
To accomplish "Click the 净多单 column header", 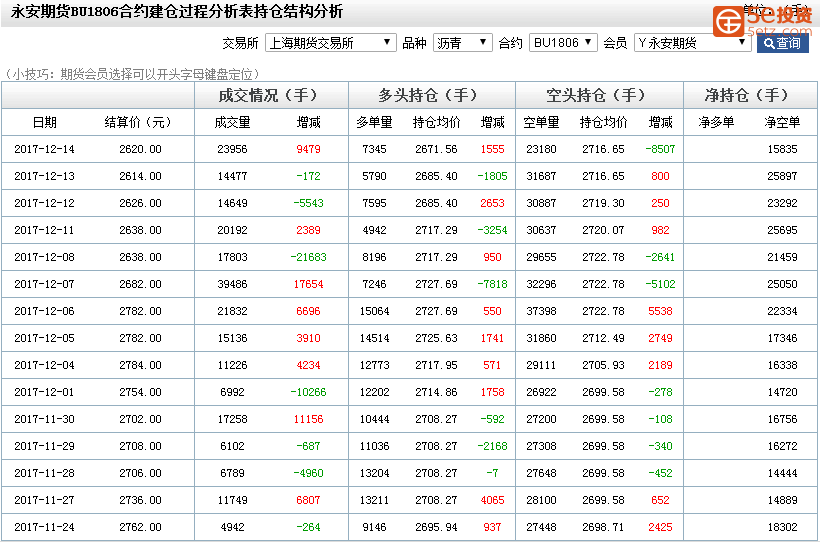I will 716,122.
